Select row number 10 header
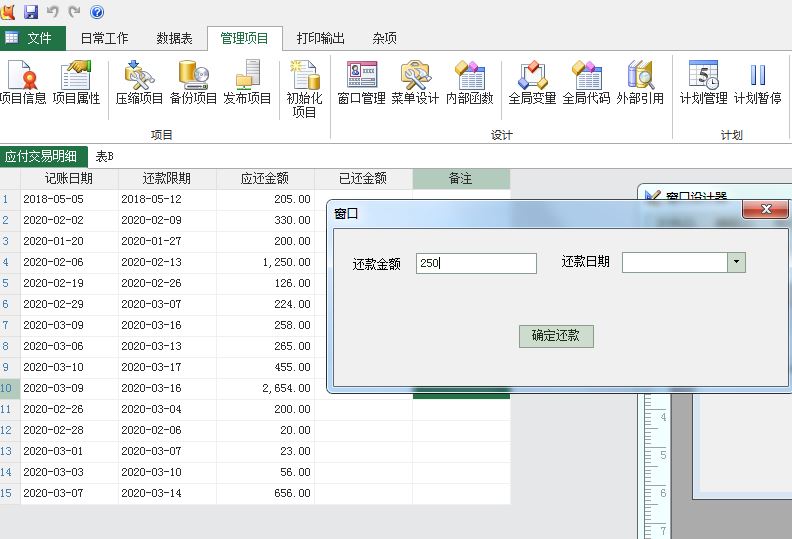The width and height of the screenshot is (792, 539). coord(10,388)
